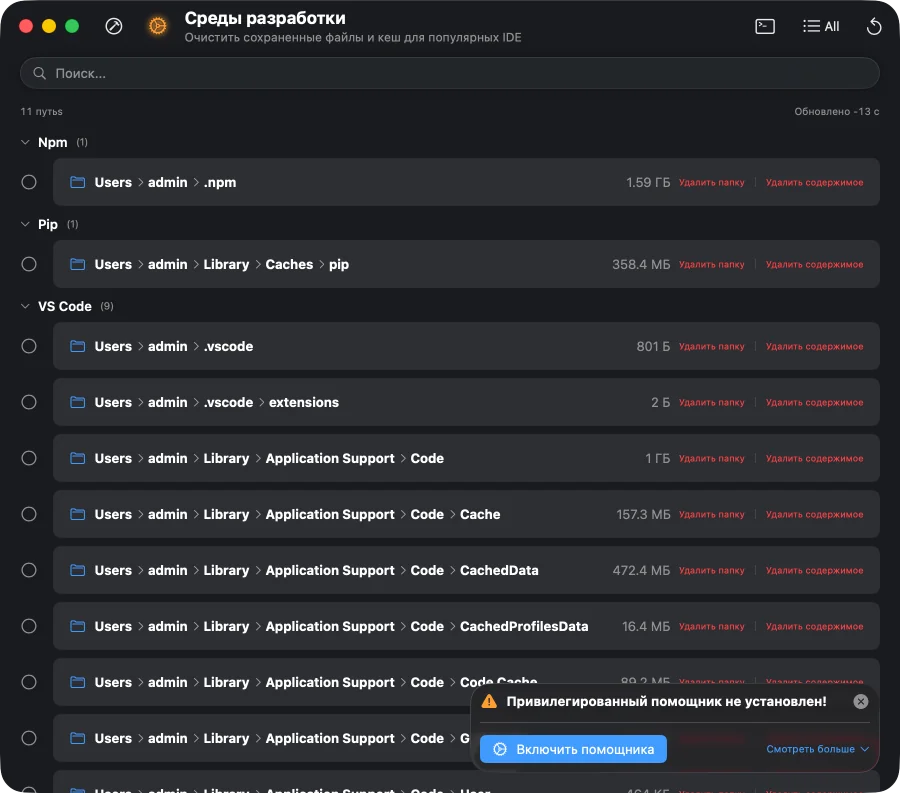Click folder icon of 1 ГБ Code row
Screen dimensions: 900x793
pyautogui.click(x=77, y=458)
